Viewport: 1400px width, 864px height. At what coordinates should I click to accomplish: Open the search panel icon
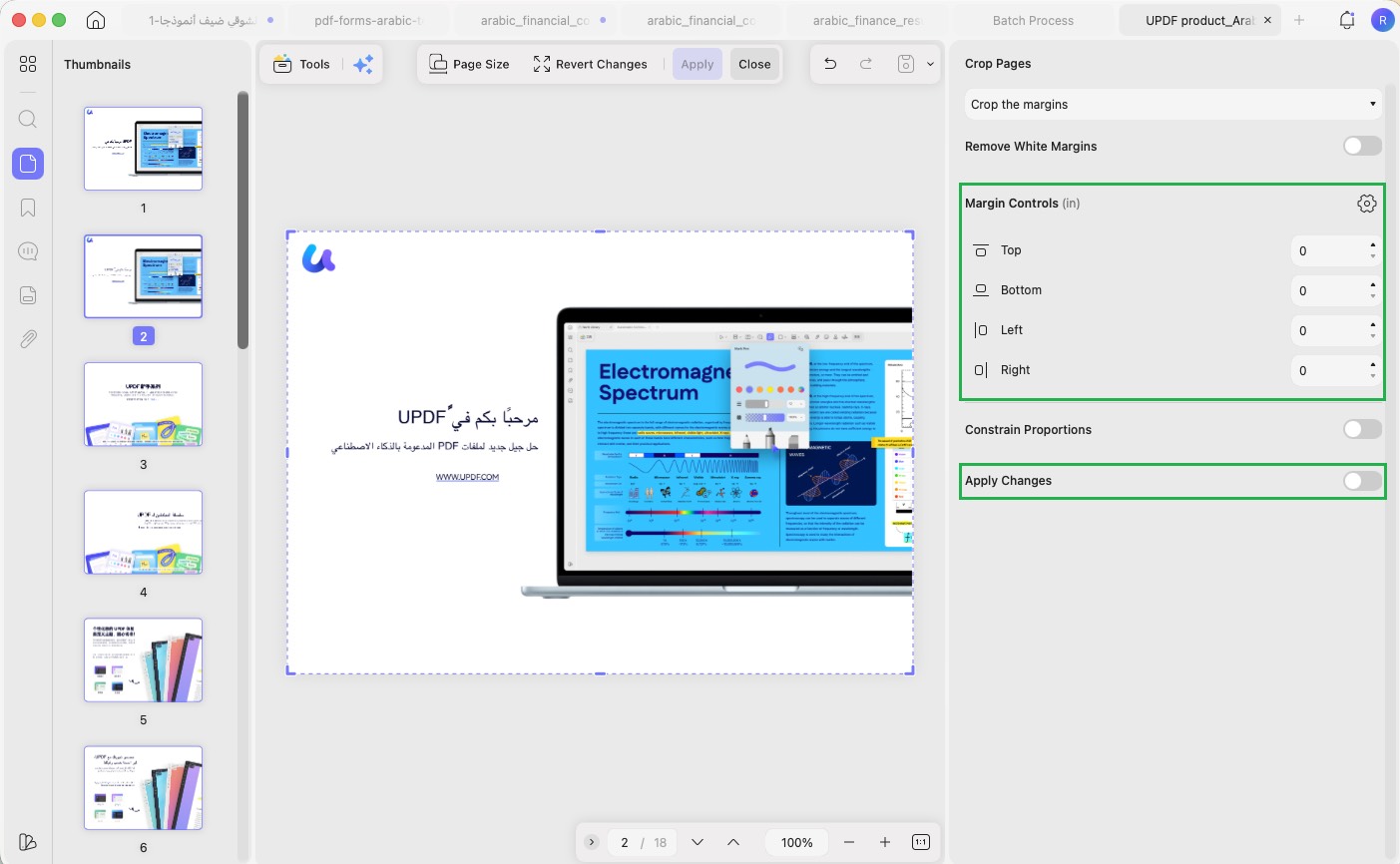point(28,120)
